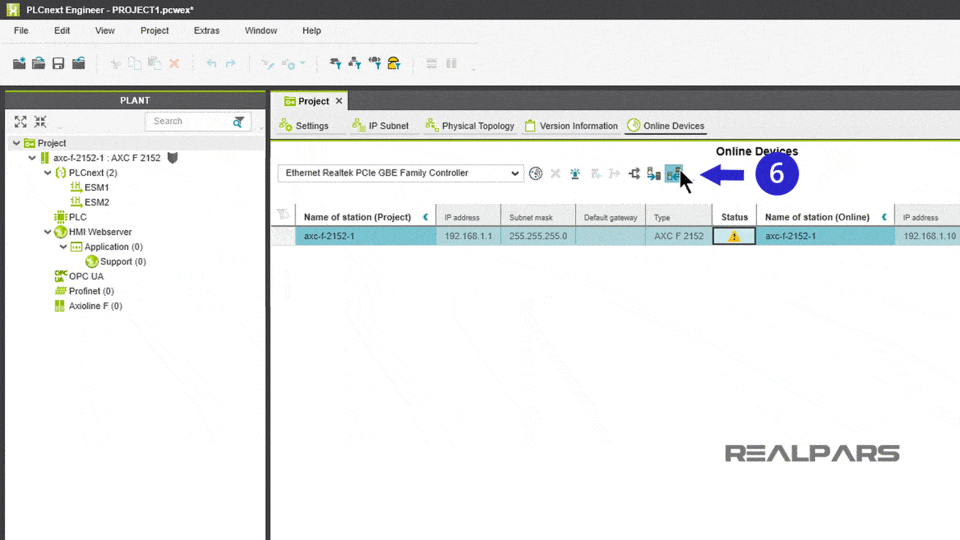Open the Window menu
The height and width of the screenshot is (540, 960).
coord(261,31)
